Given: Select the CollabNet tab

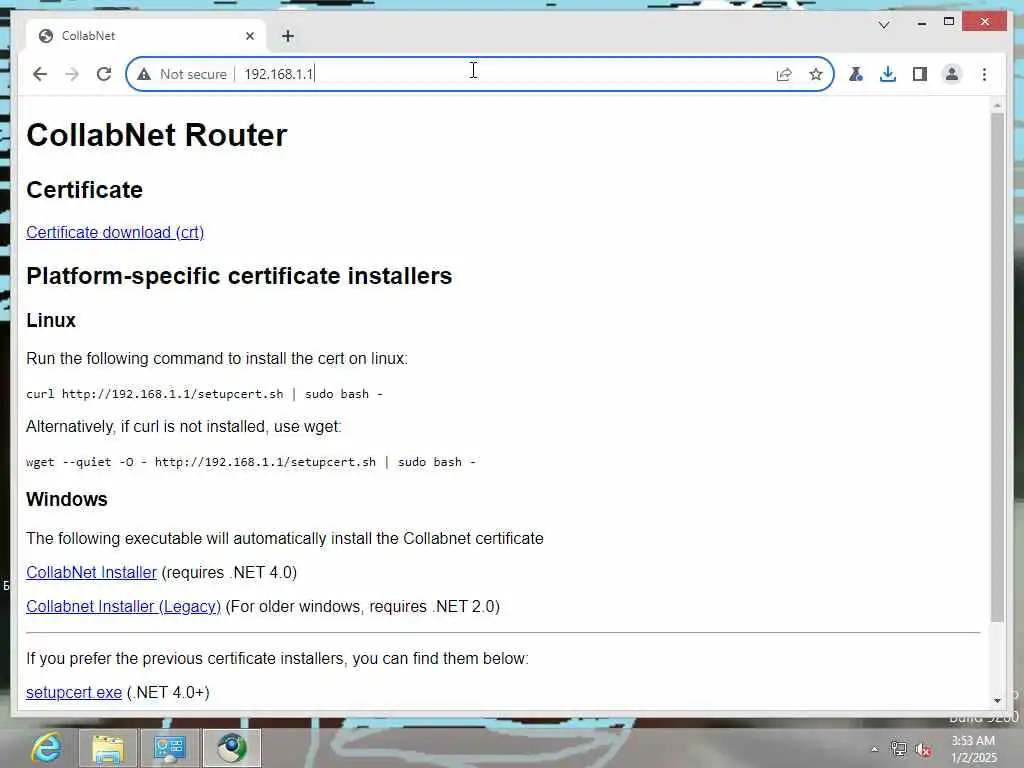Looking at the screenshot, I should [x=145, y=36].
